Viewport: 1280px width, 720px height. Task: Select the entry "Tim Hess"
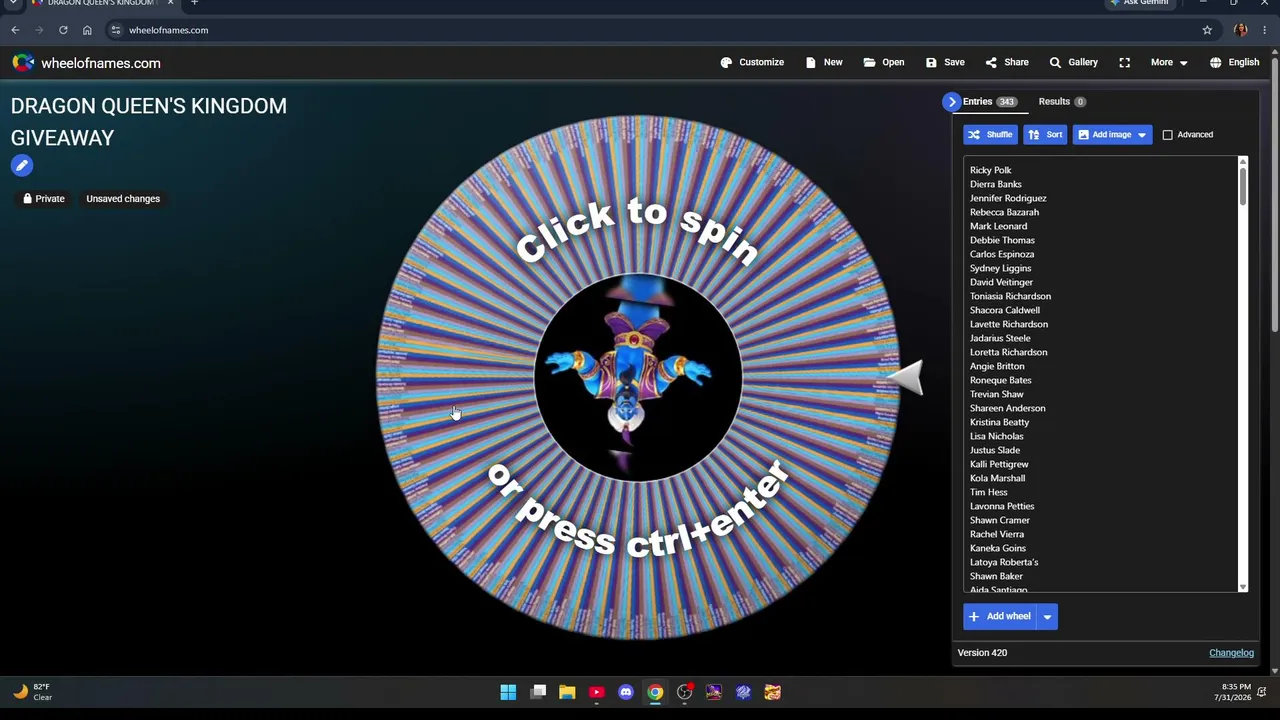pyautogui.click(x=988, y=492)
